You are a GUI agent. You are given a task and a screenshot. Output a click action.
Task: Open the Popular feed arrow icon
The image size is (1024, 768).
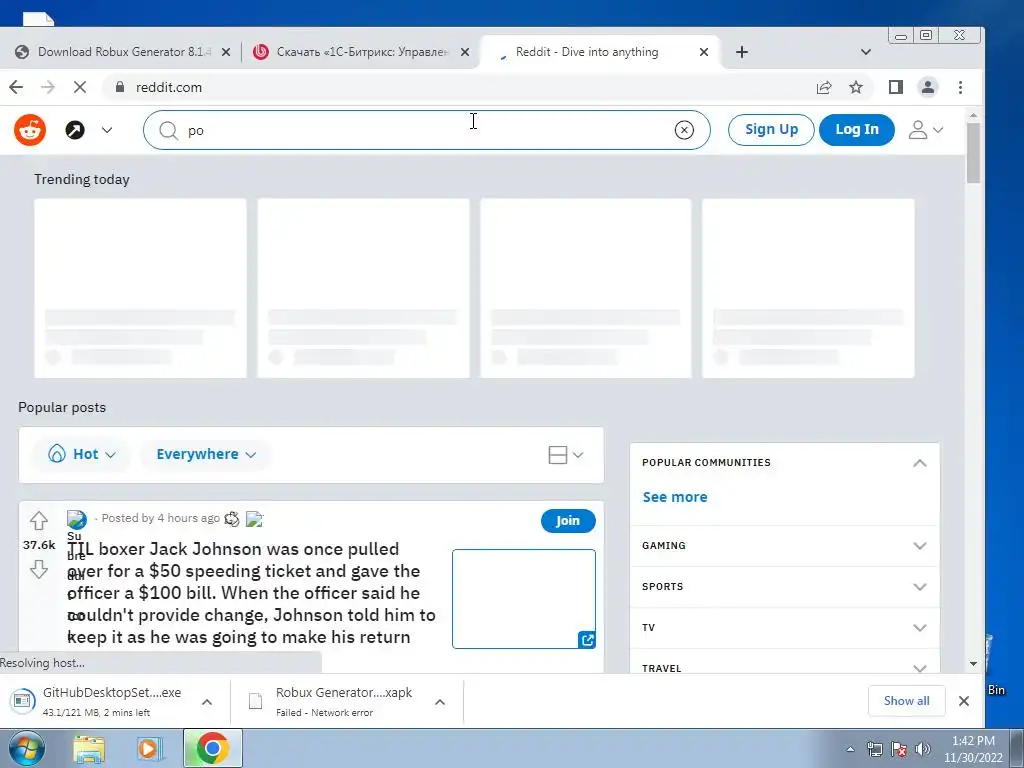pos(75,130)
